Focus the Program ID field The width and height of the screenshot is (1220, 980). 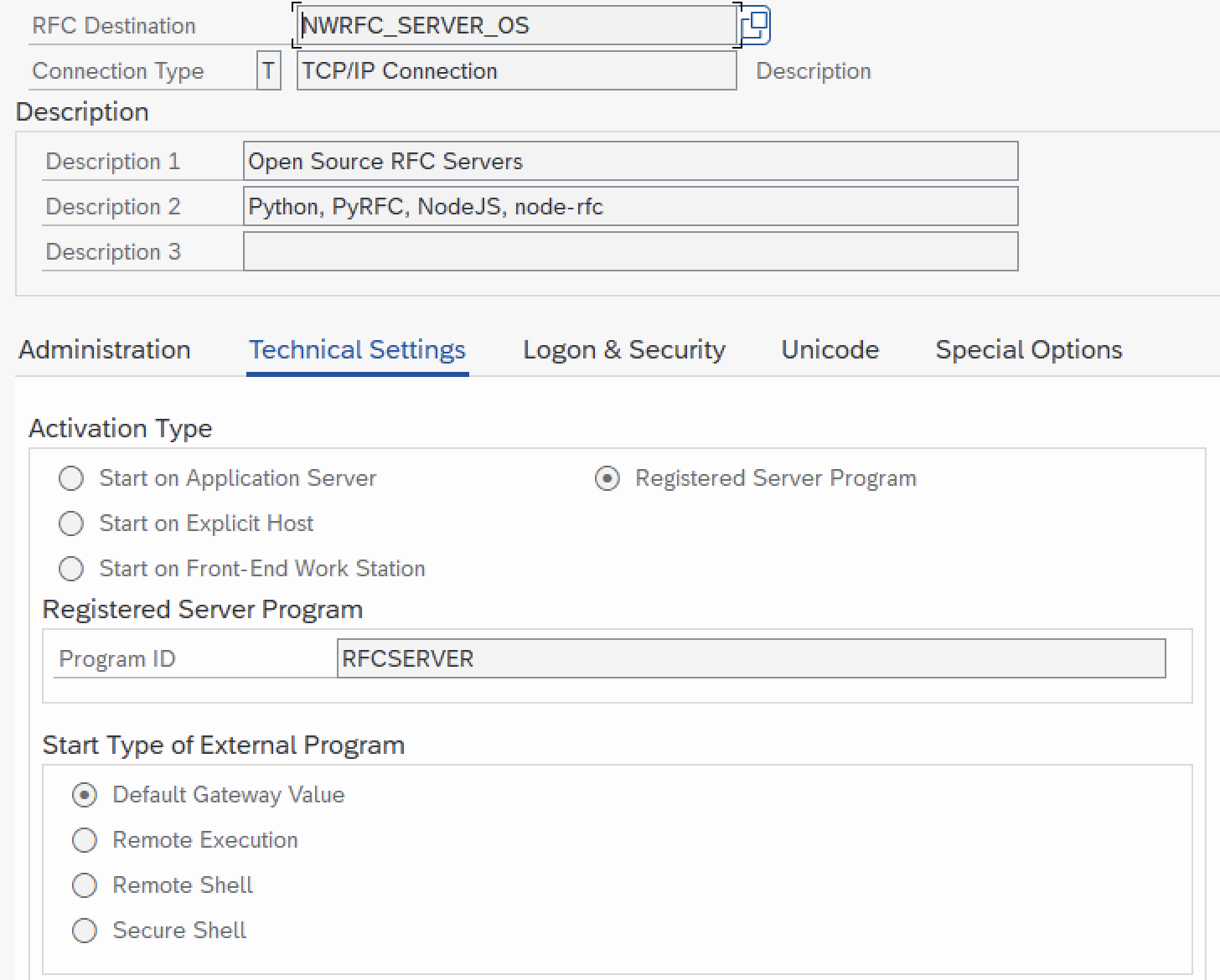click(x=751, y=658)
